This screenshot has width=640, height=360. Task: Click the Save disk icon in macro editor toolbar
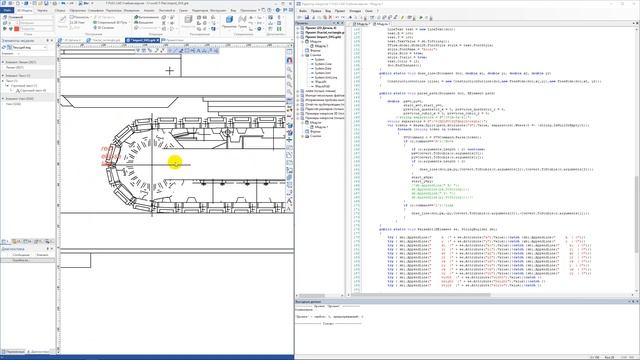(307, 18)
